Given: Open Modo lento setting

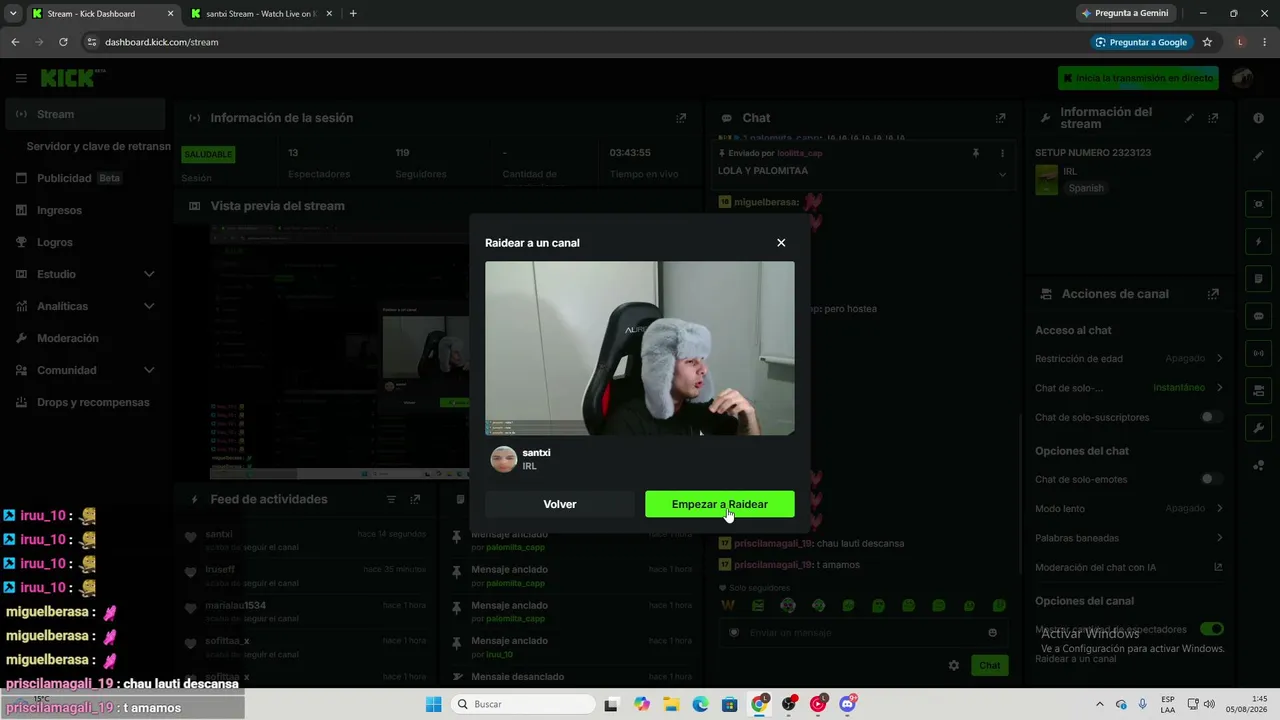Looking at the screenshot, I should [1129, 508].
